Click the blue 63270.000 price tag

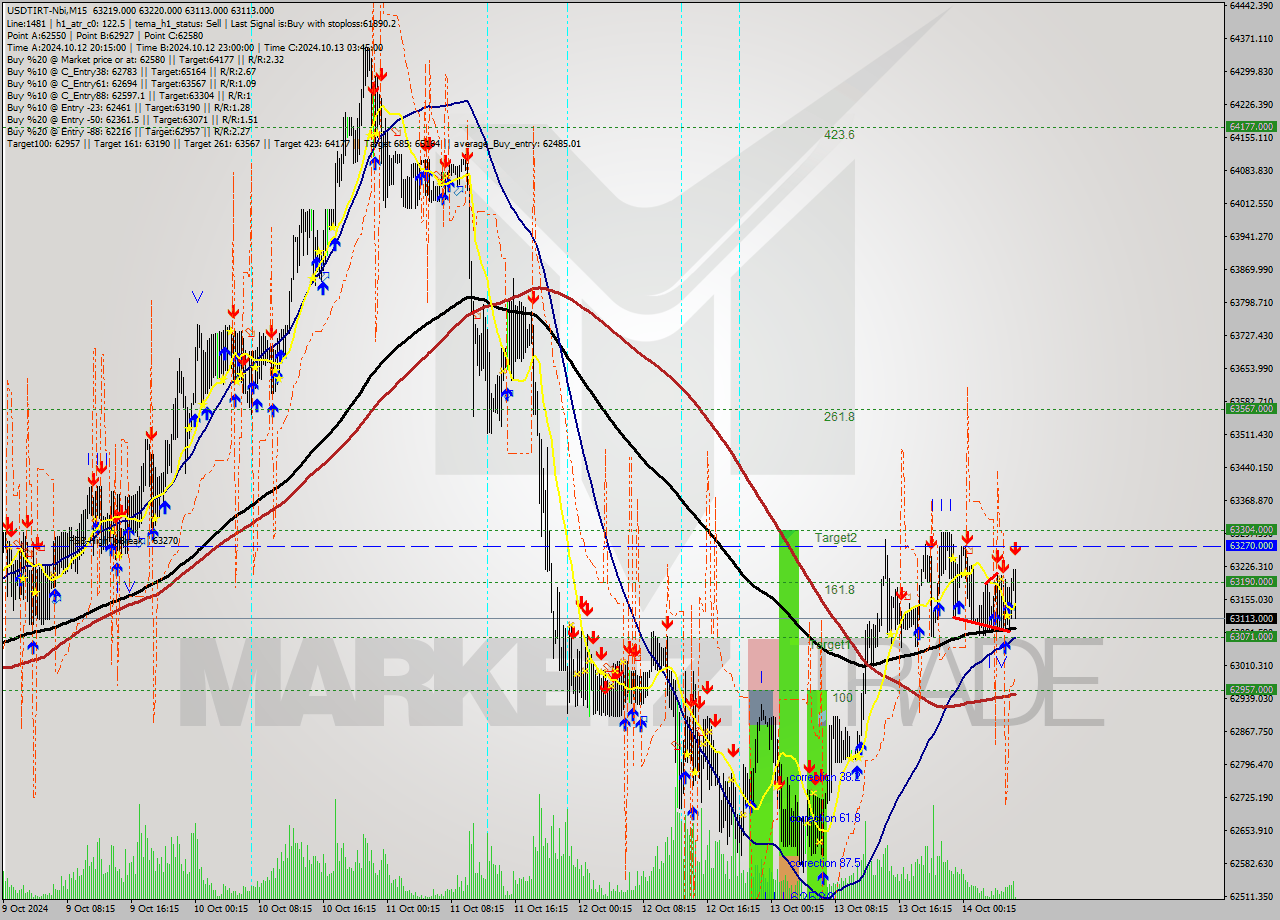1251,546
